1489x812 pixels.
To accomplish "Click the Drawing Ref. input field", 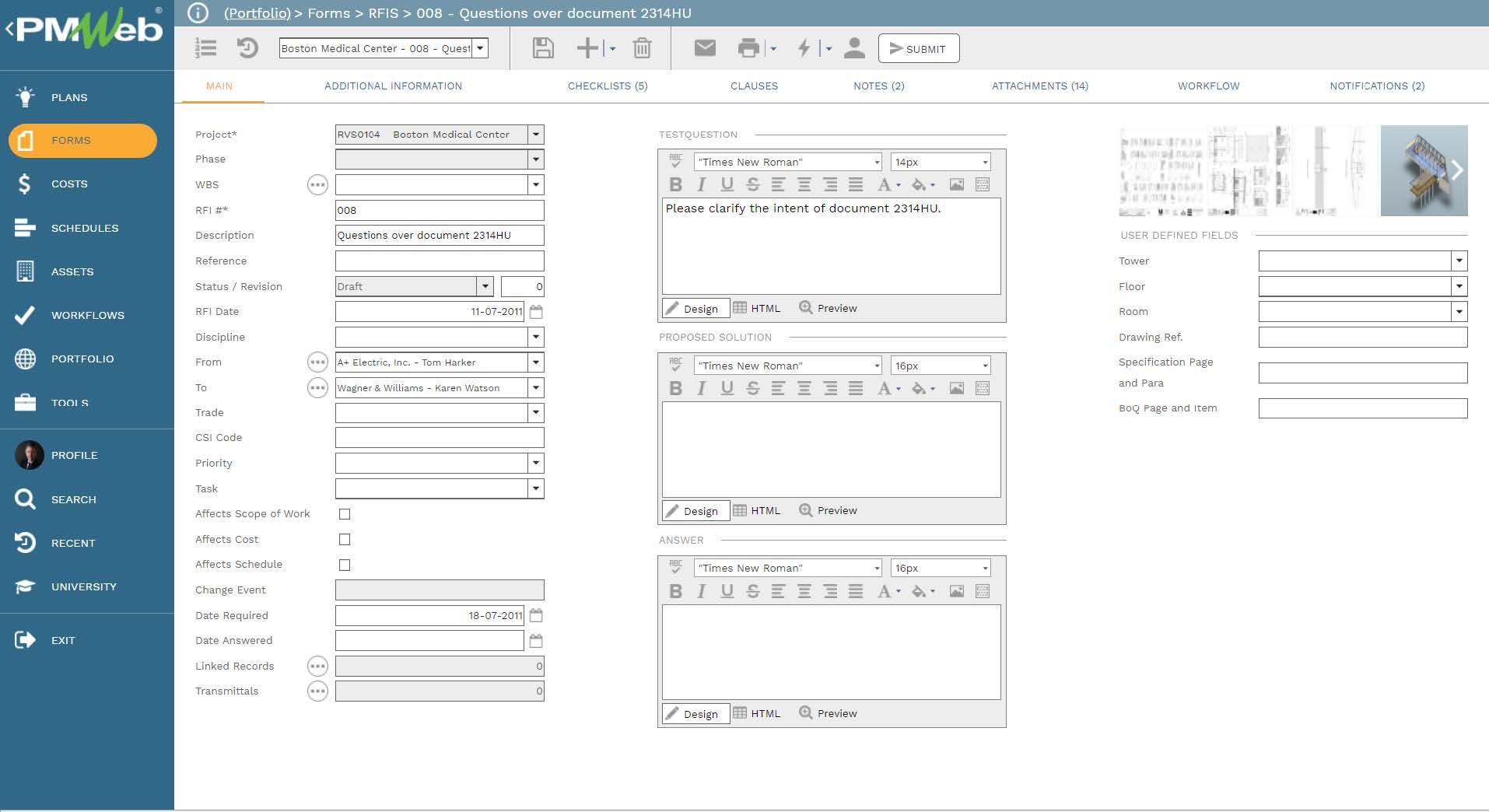I will click(x=1363, y=337).
